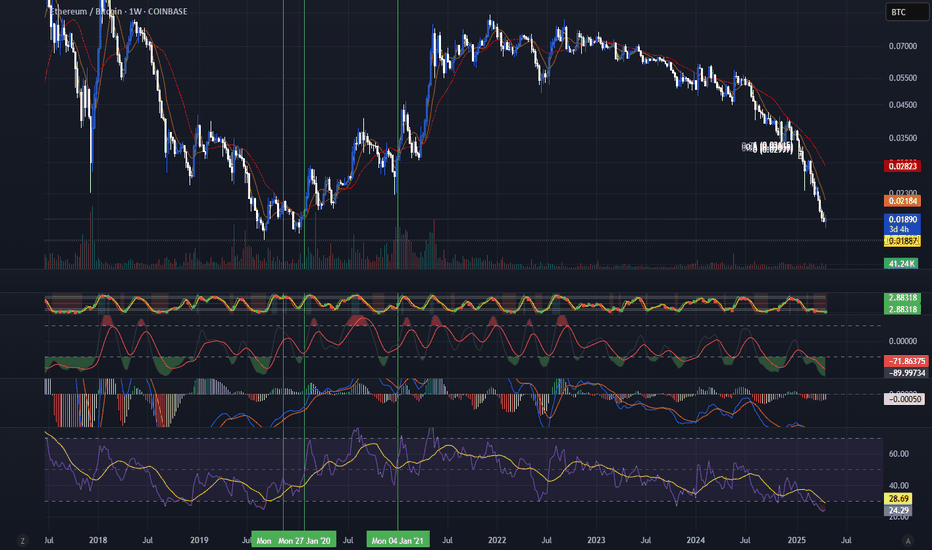932x550 pixels.
Task: Click the 2022 time axis label
Action: (497, 540)
